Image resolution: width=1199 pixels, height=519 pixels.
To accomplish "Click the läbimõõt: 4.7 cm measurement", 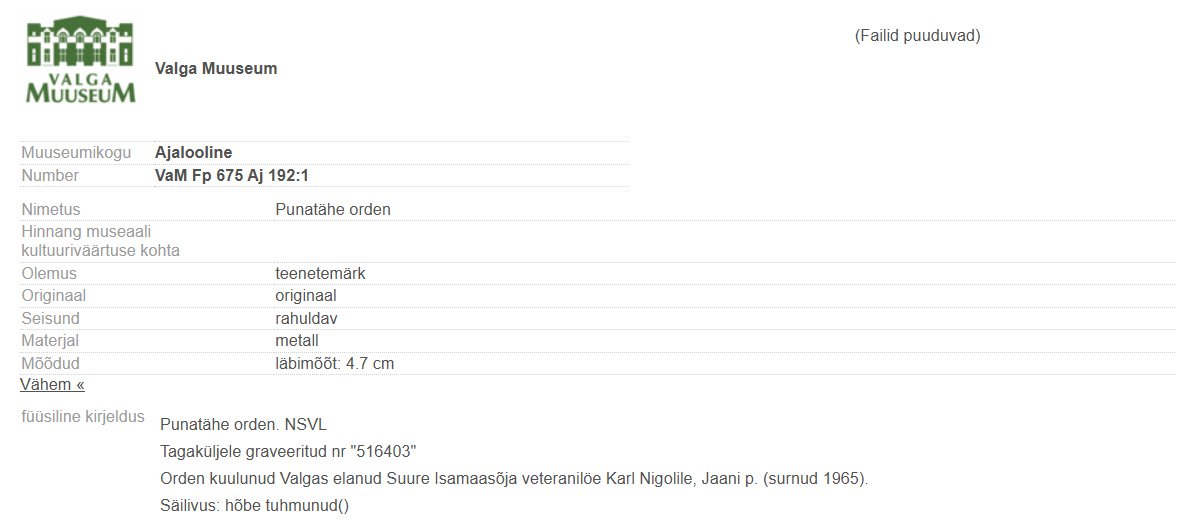I will pyautogui.click(x=334, y=364).
